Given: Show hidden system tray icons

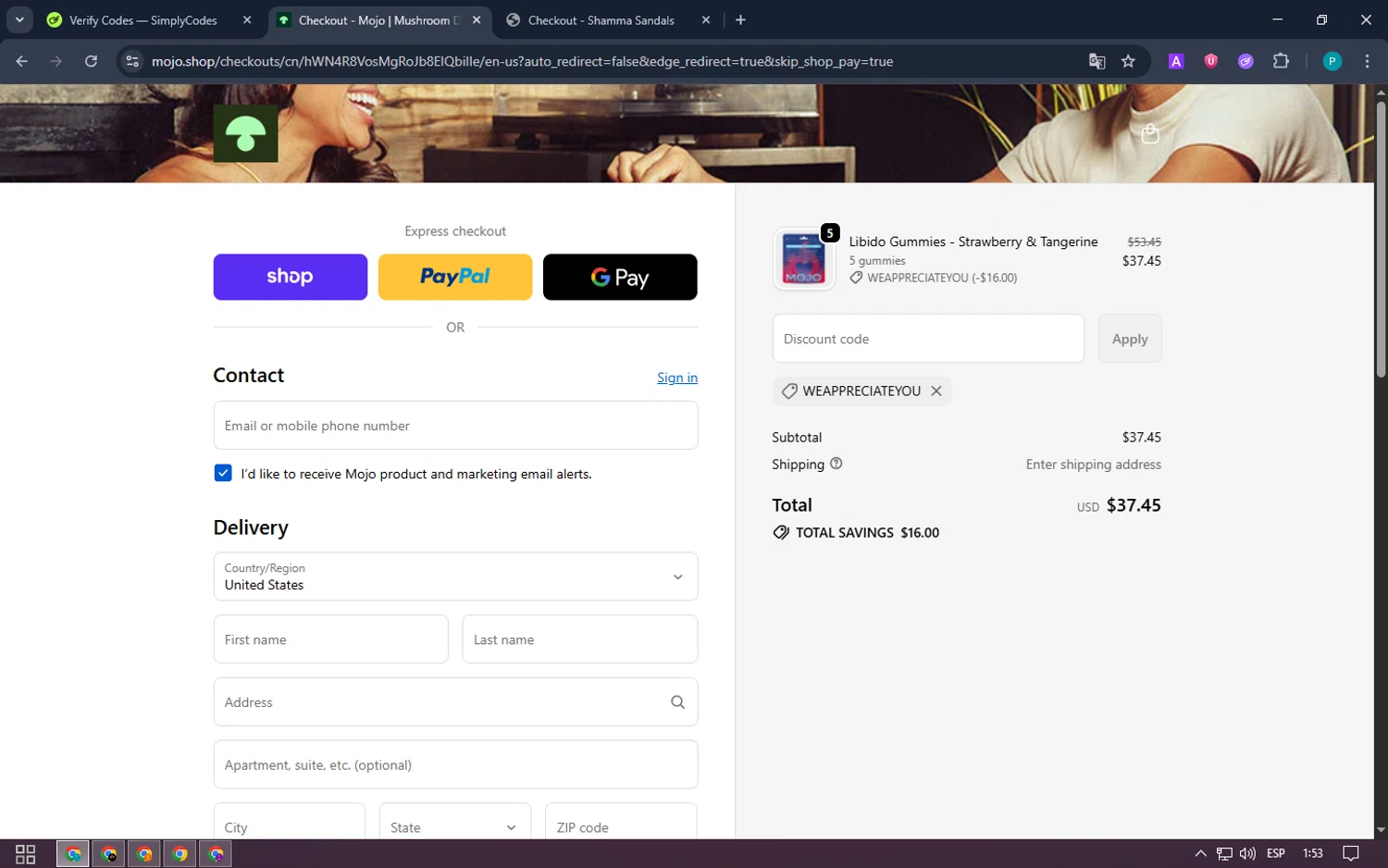Looking at the screenshot, I should pos(1200,853).
